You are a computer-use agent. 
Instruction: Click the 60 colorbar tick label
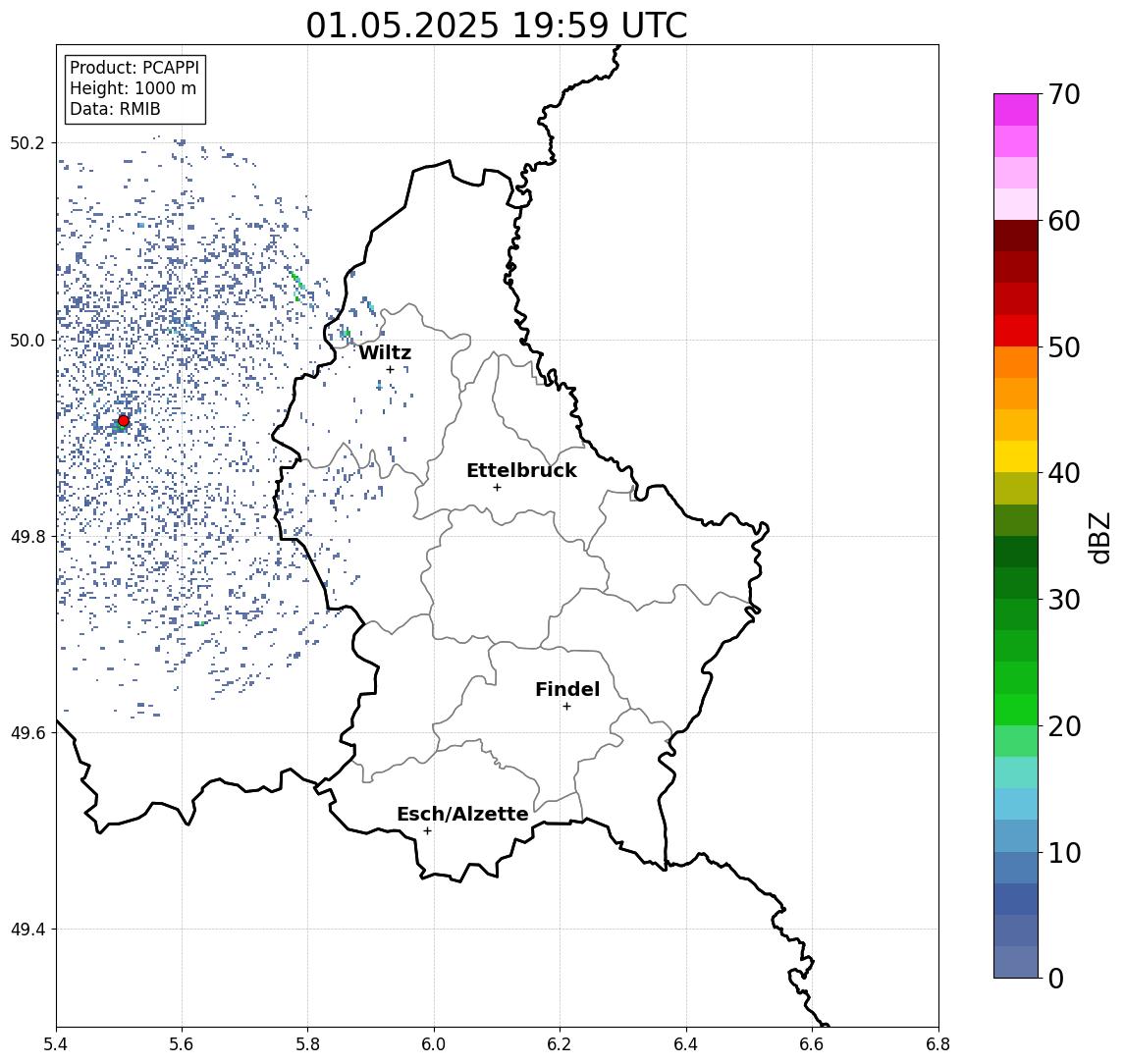click(x=1064, y=221)
